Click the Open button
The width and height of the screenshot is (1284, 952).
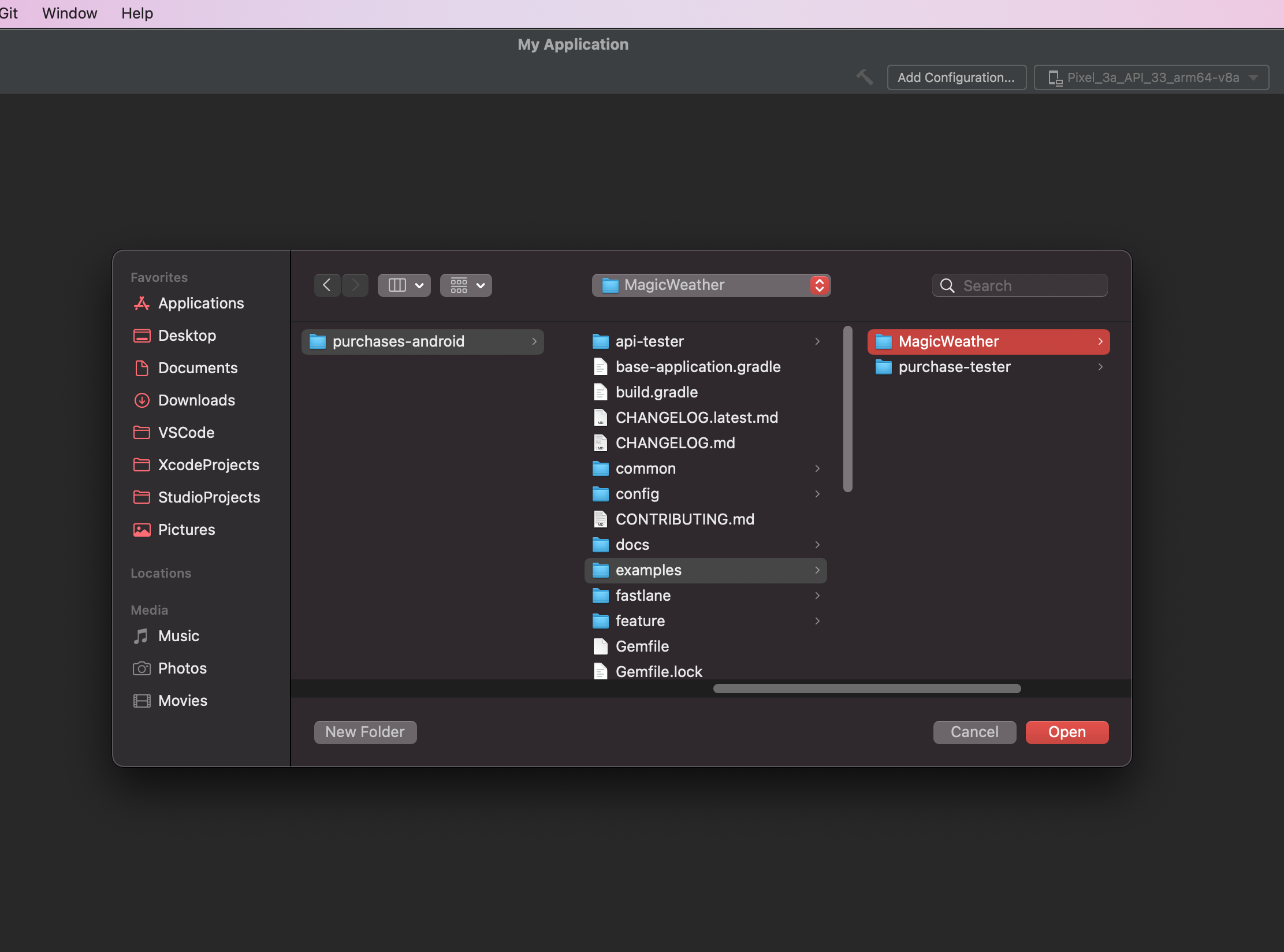pos(1067,732)
